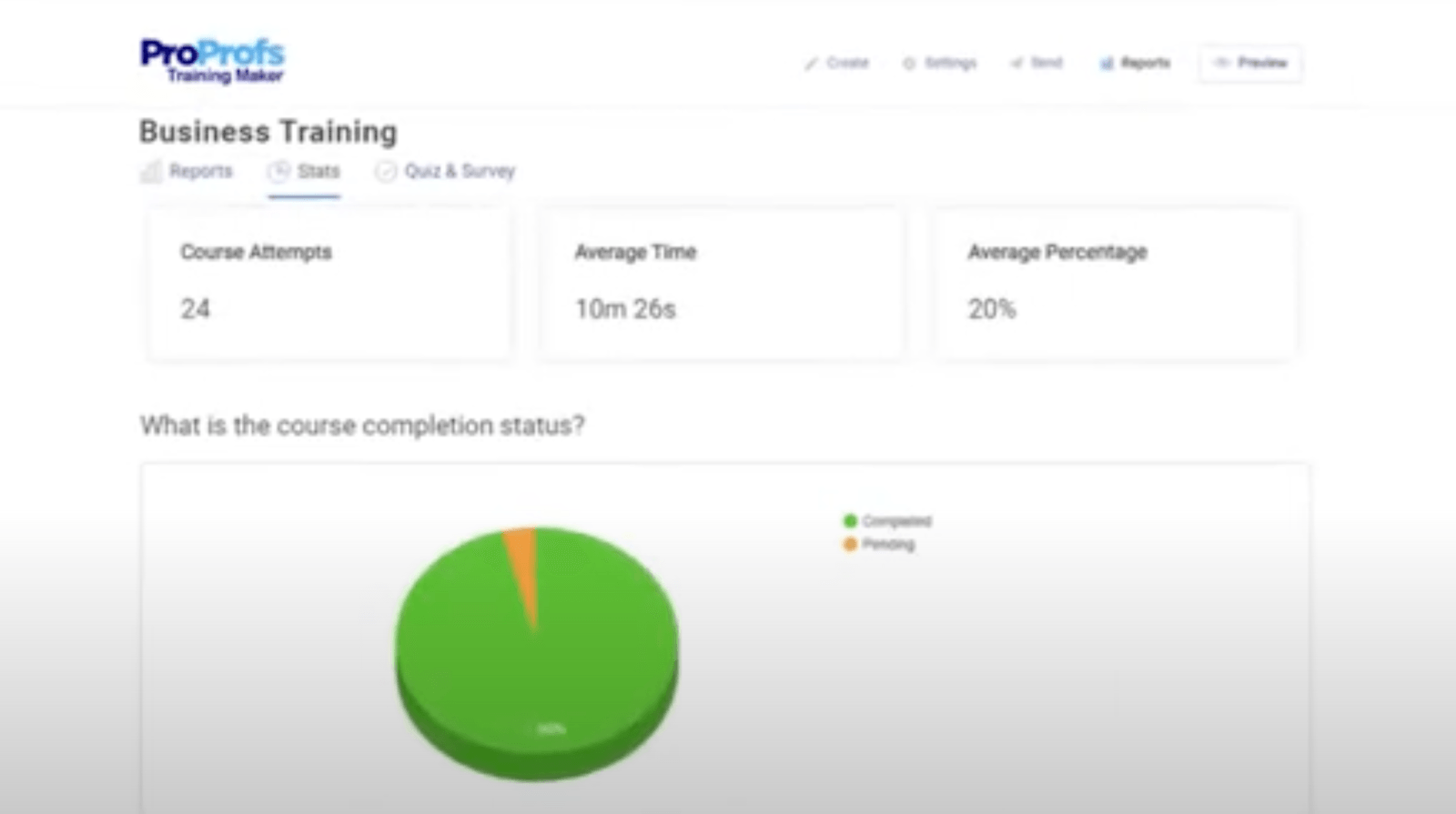Click the paper plane Send icon
Viewport: 1456px width, 814px height.
(x=1016, y=64)
